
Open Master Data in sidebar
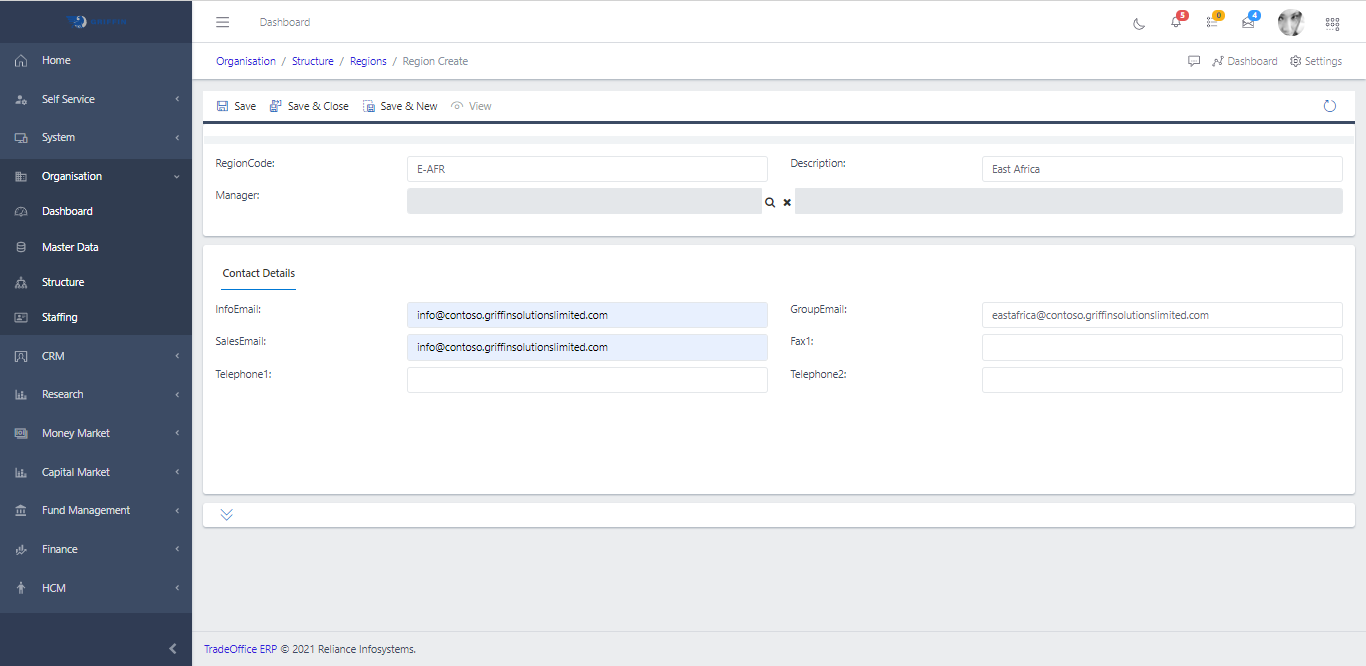click(70, 247)
